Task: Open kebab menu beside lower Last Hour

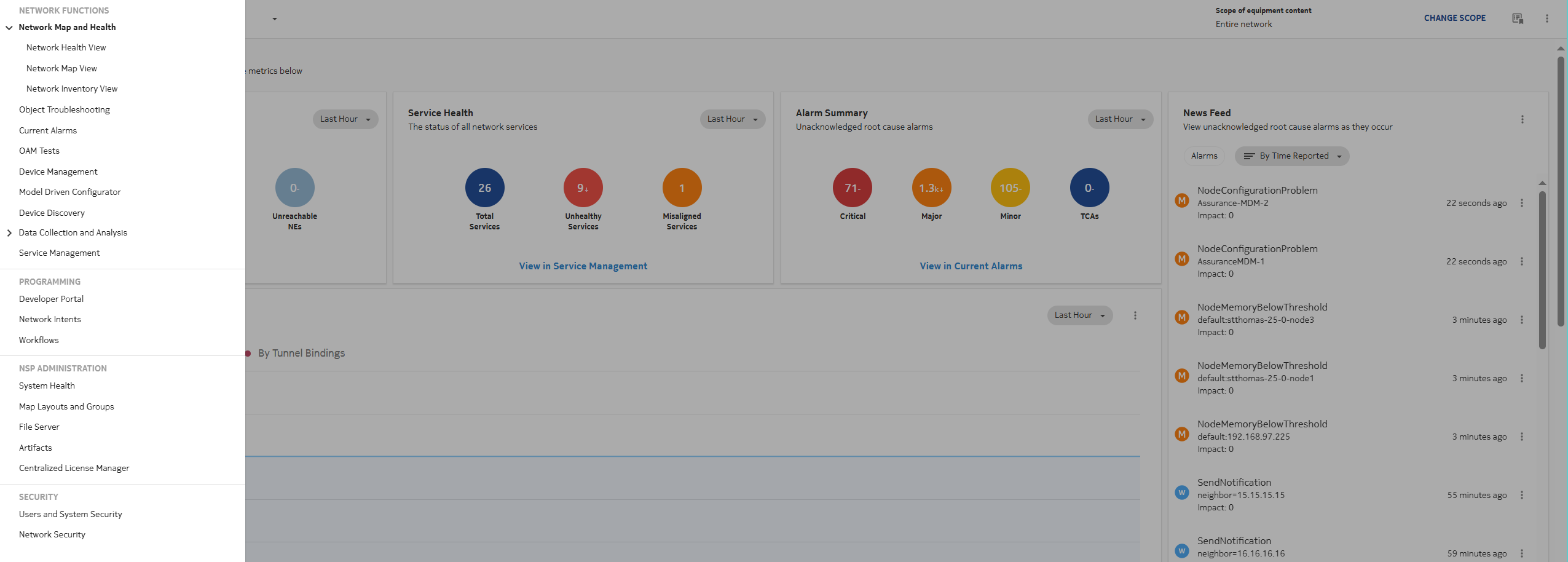Action: [1135, 315]
